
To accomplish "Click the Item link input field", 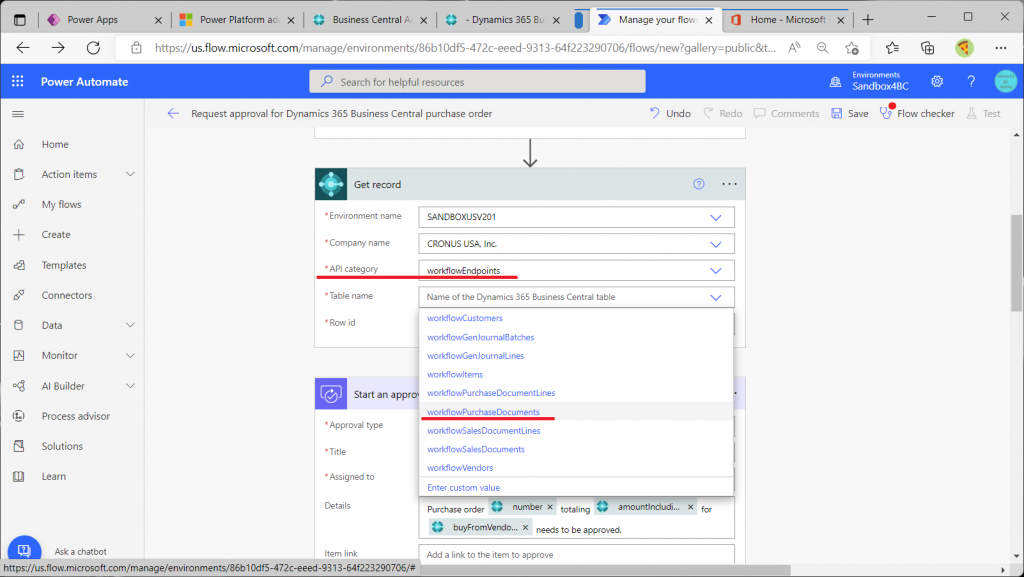I will point(576,554).
